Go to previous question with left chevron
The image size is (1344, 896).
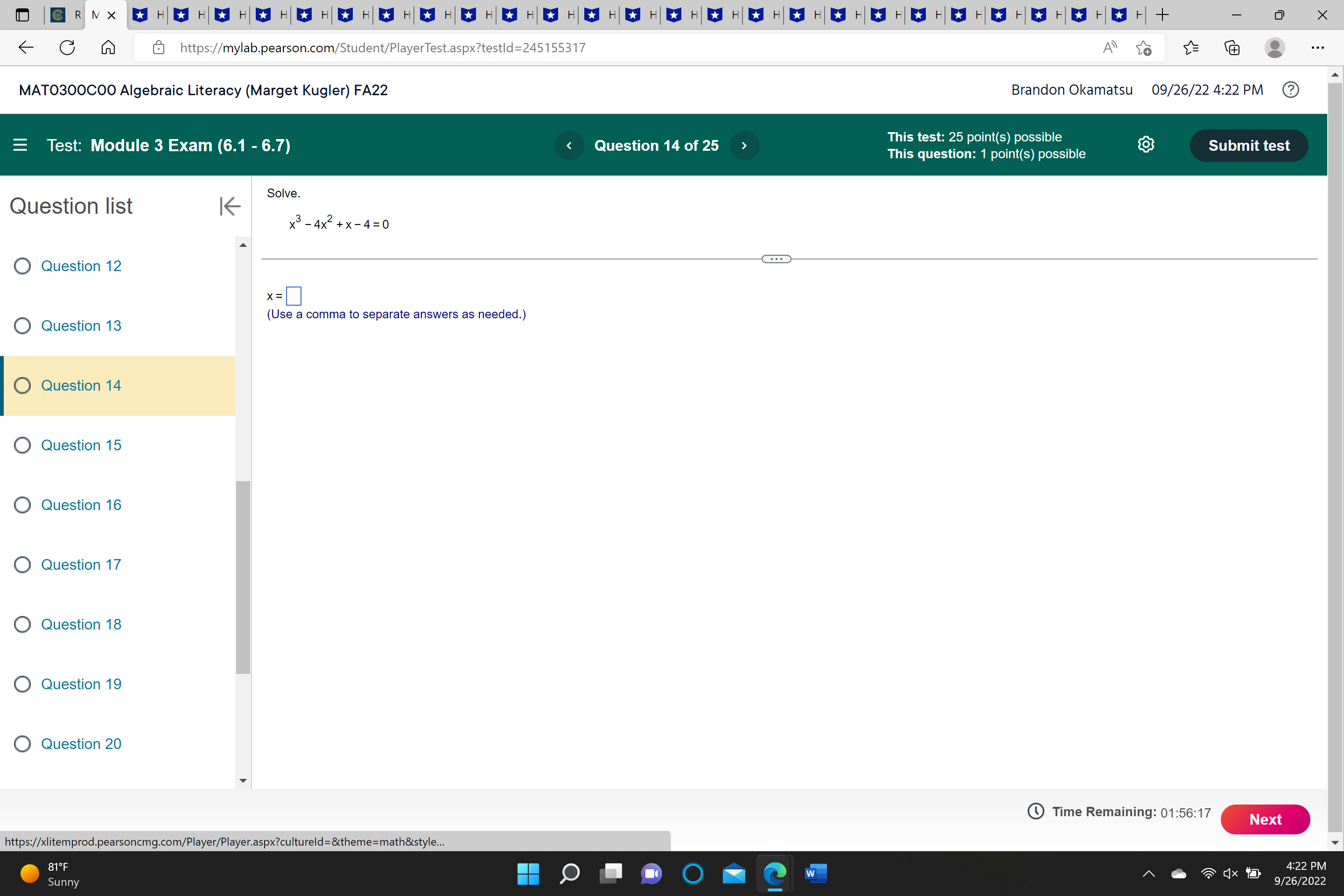pyautogui.click(x=568, y=146)
